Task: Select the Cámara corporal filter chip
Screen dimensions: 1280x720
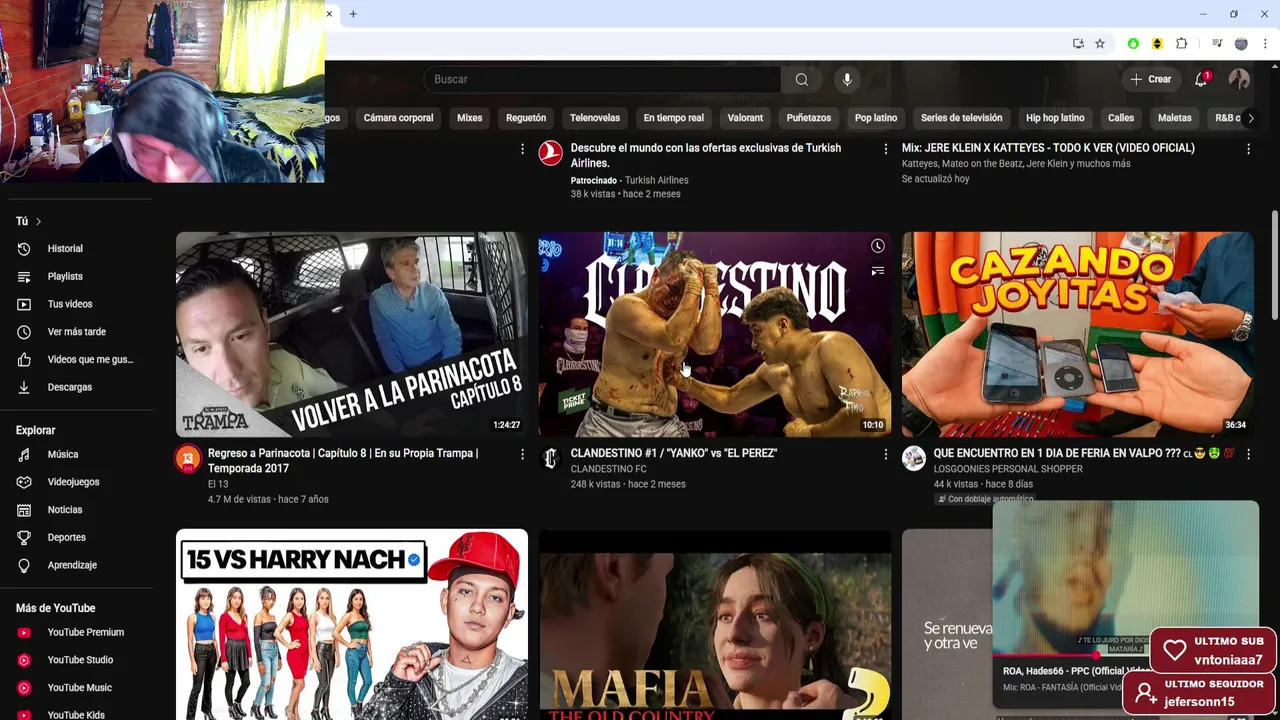Action: (x=398, y=118)
